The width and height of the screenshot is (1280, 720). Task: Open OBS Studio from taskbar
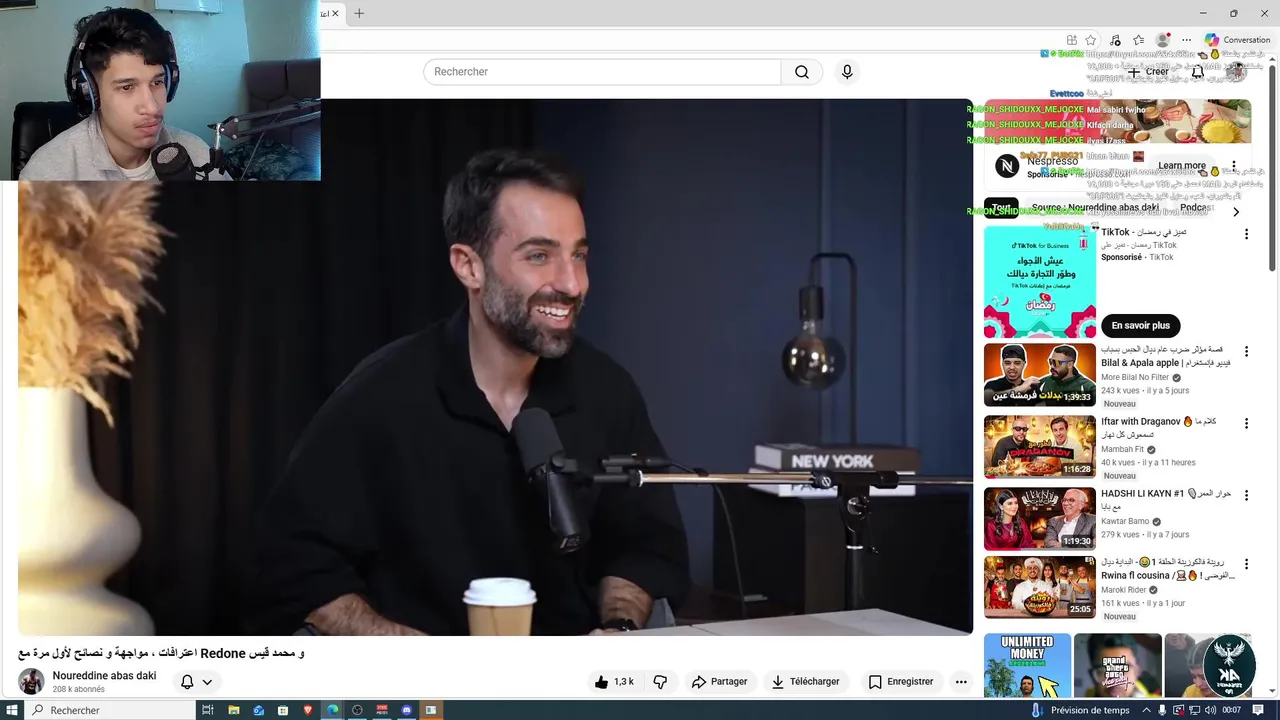tap(357, 710)
